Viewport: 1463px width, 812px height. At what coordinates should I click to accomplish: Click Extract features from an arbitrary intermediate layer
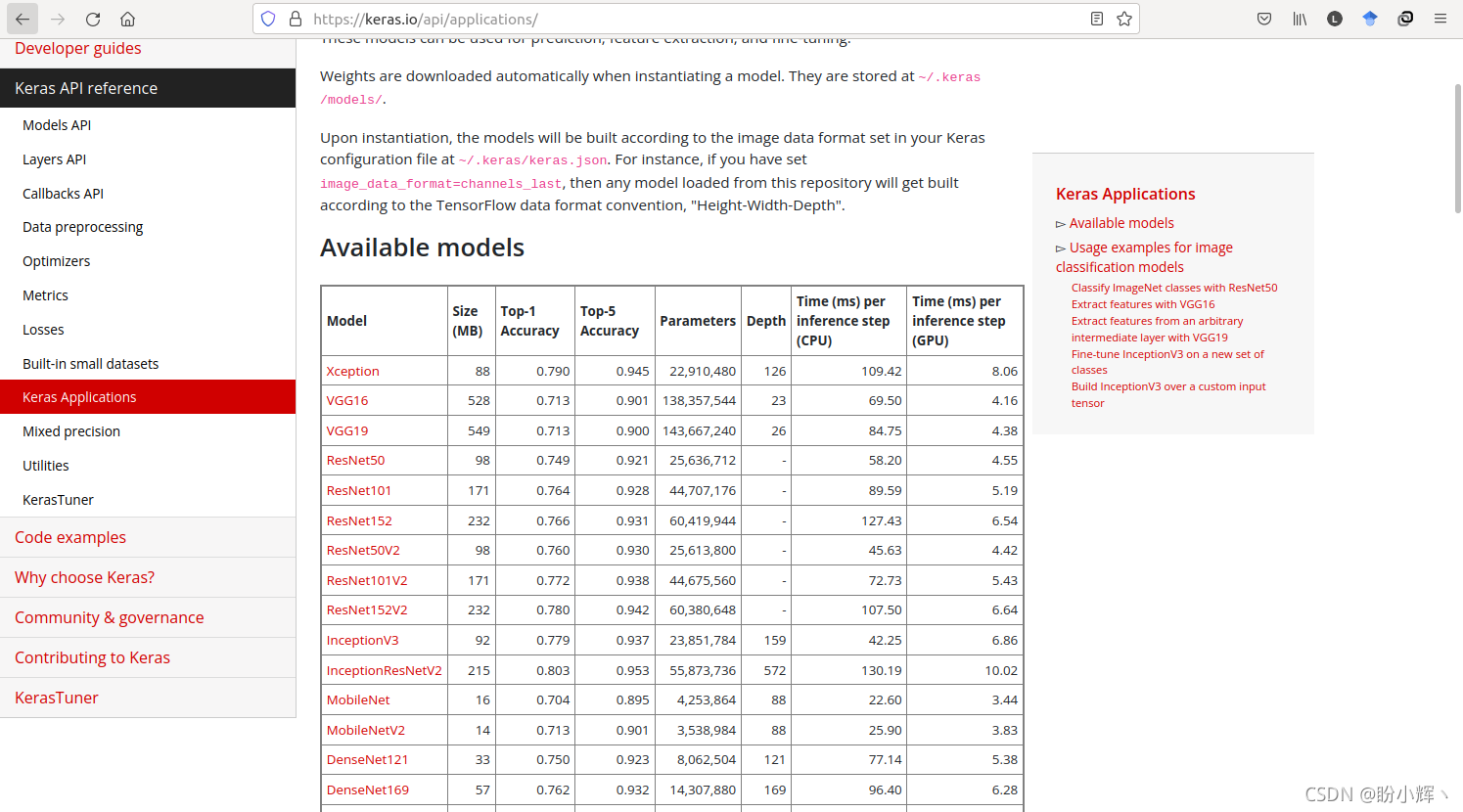(1157, 329)
